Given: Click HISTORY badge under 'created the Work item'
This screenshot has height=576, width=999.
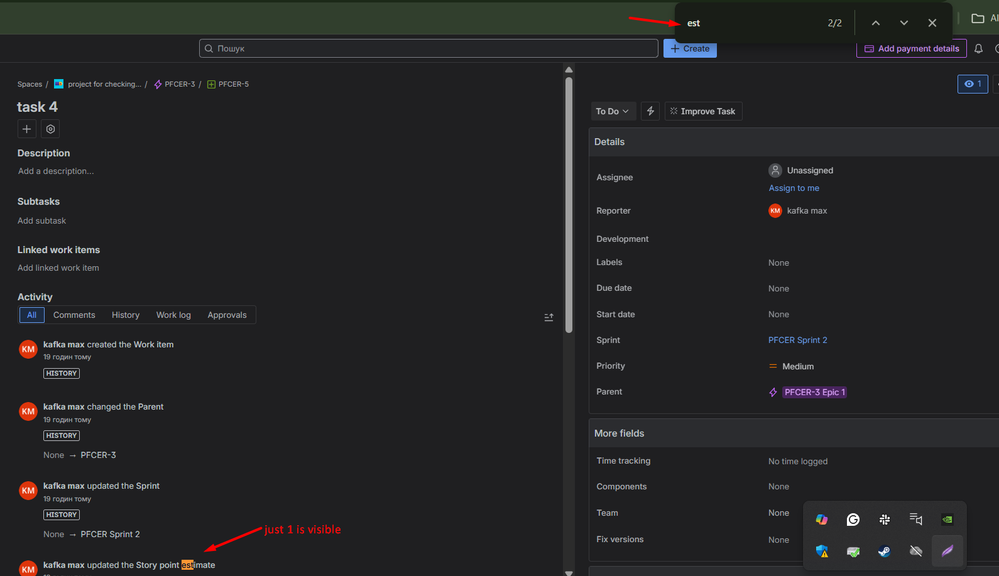Looking at the screenshot, I should [x=61, y=373].
